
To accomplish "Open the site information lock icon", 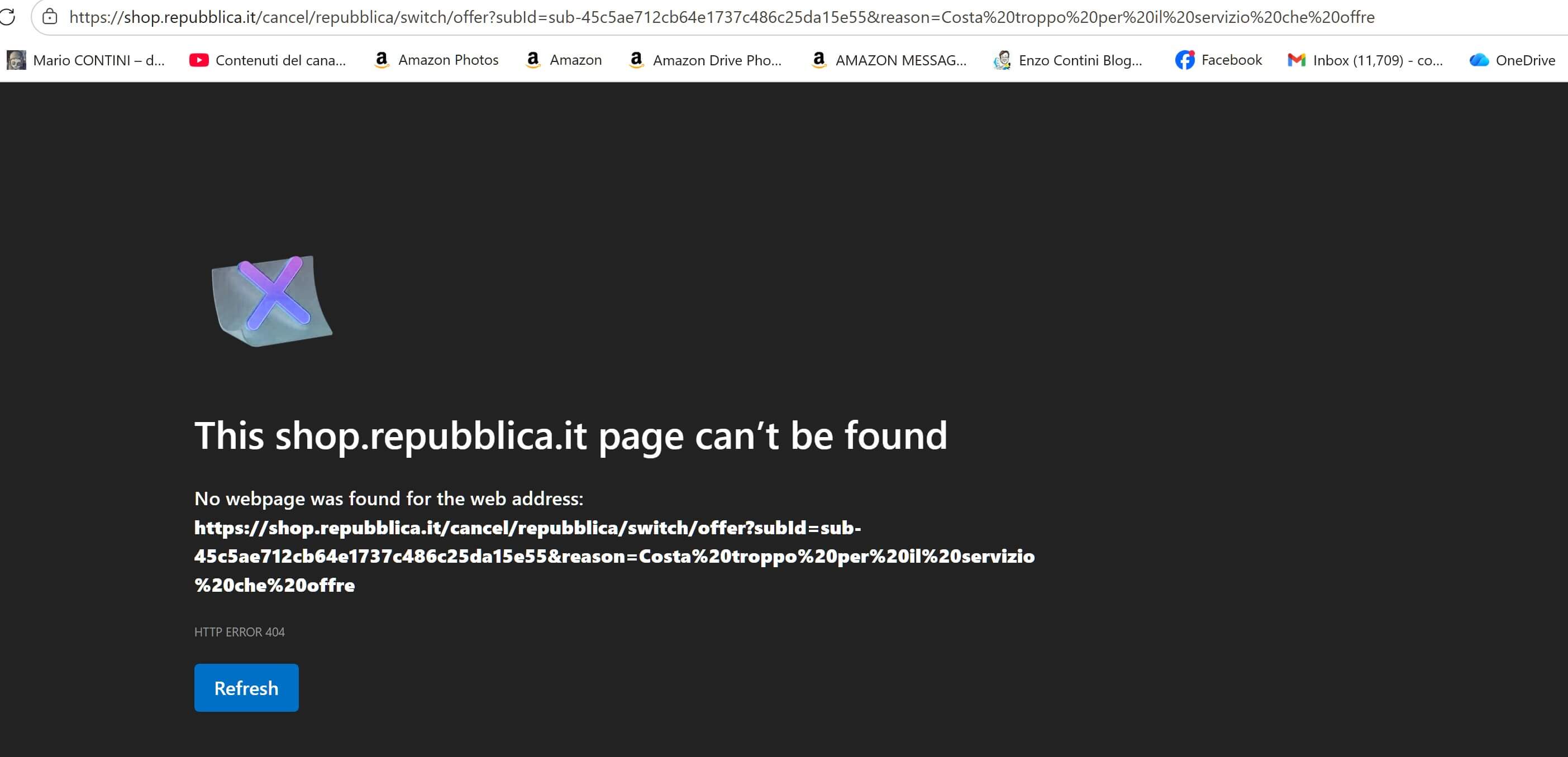I will (50, 16).
